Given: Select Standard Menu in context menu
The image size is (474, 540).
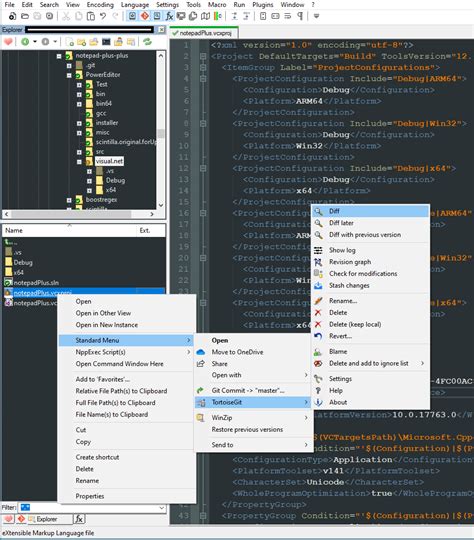Looking at the screenshot, I should 126,340.
